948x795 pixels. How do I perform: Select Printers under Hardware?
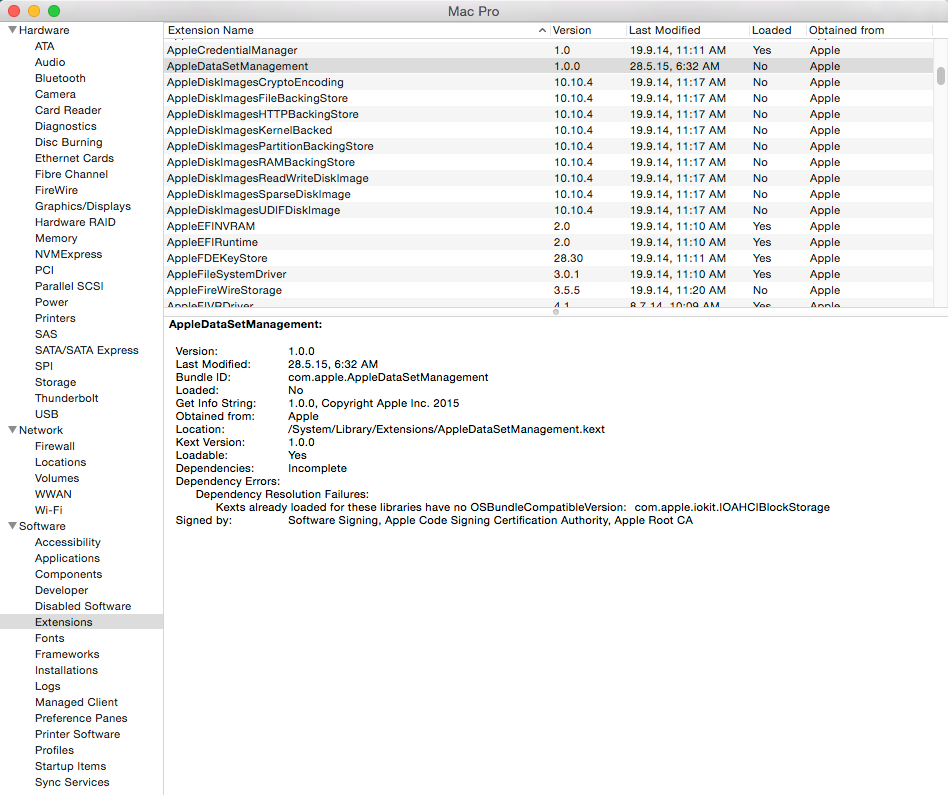click(56, 318)
